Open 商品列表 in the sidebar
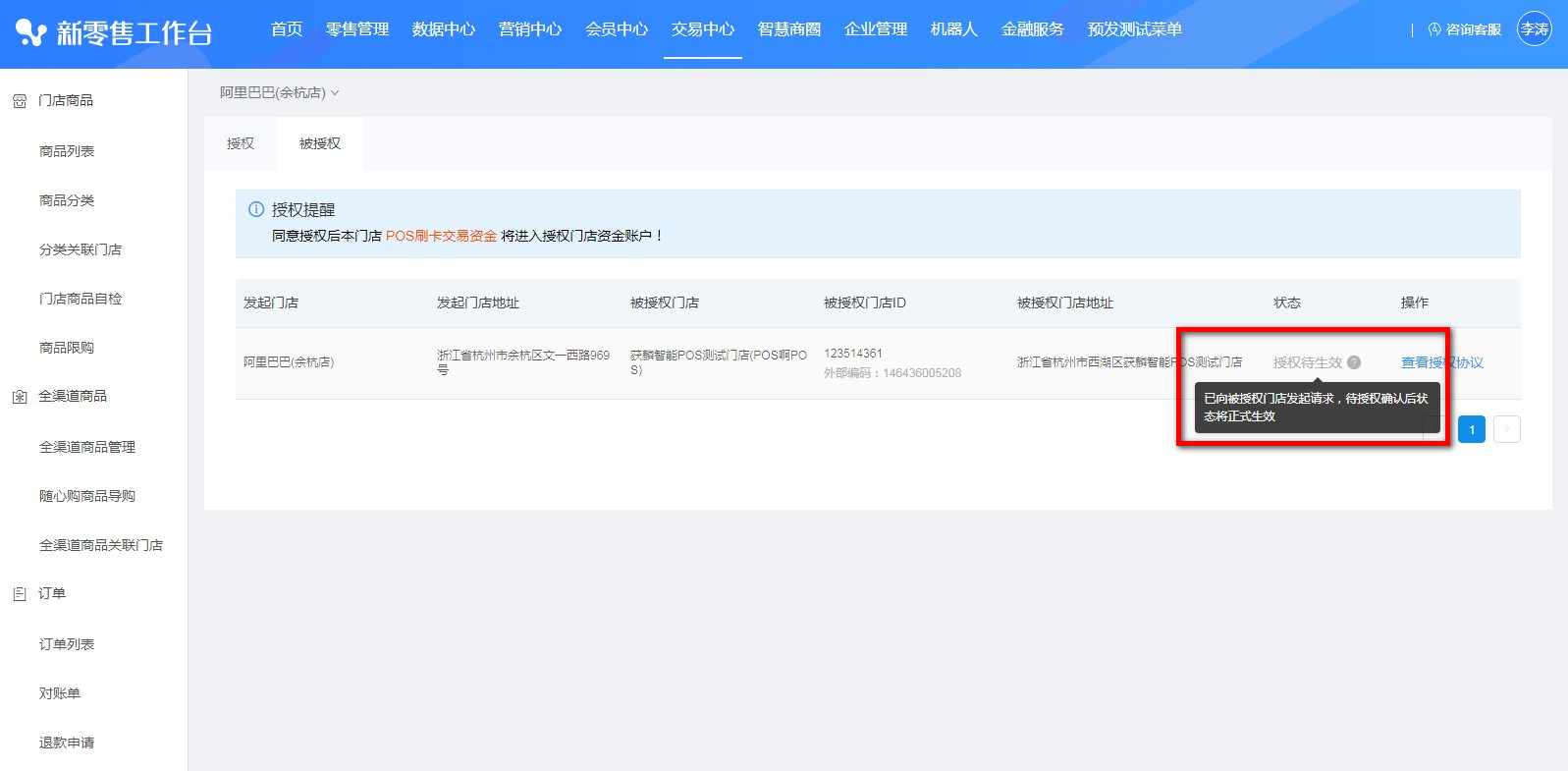The image size is (1568, 771). 67,151
